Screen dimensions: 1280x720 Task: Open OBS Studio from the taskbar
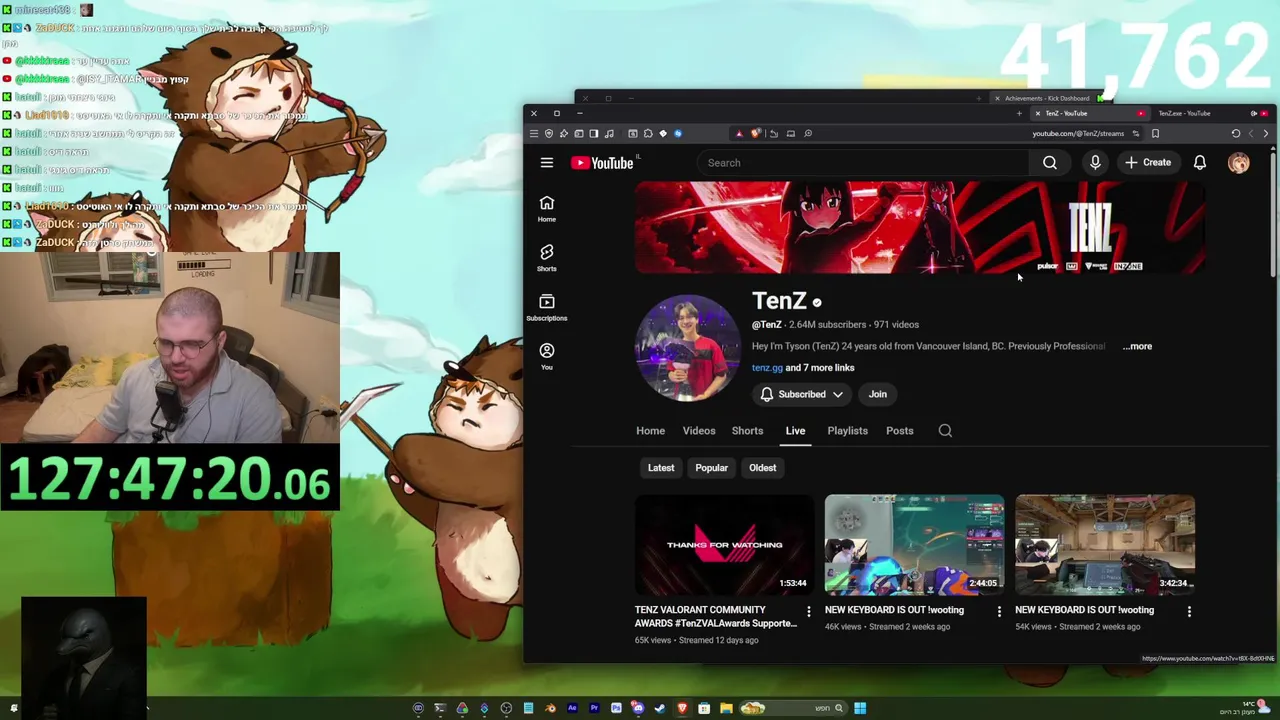[x=506, y=708]
